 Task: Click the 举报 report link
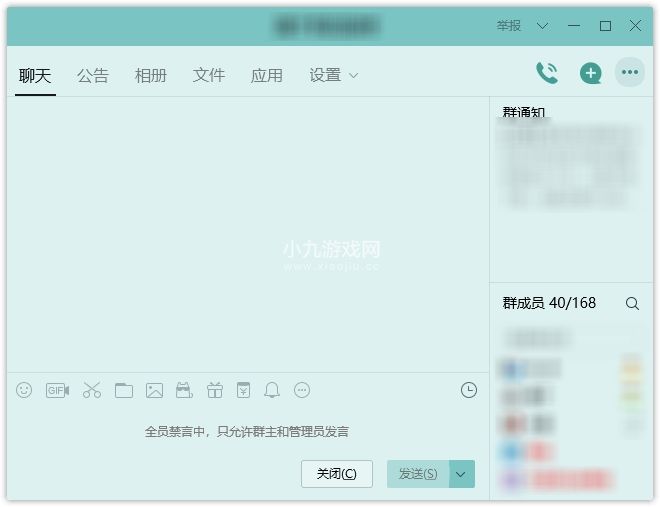click(x=509, y=26)
